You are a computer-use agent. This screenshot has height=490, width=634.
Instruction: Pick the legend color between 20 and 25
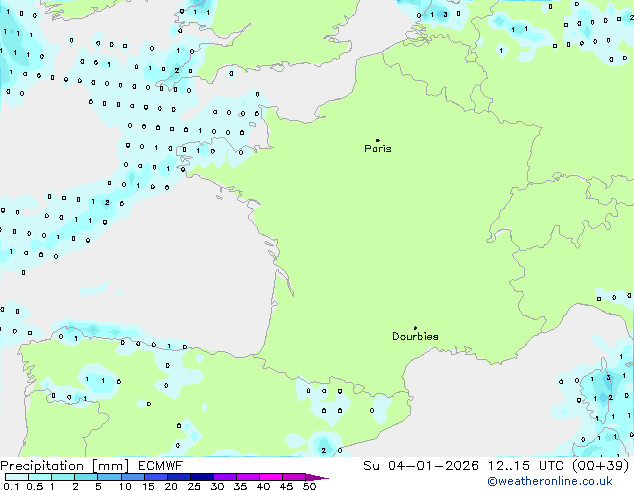pyautogui.click(x=180, y=478)
